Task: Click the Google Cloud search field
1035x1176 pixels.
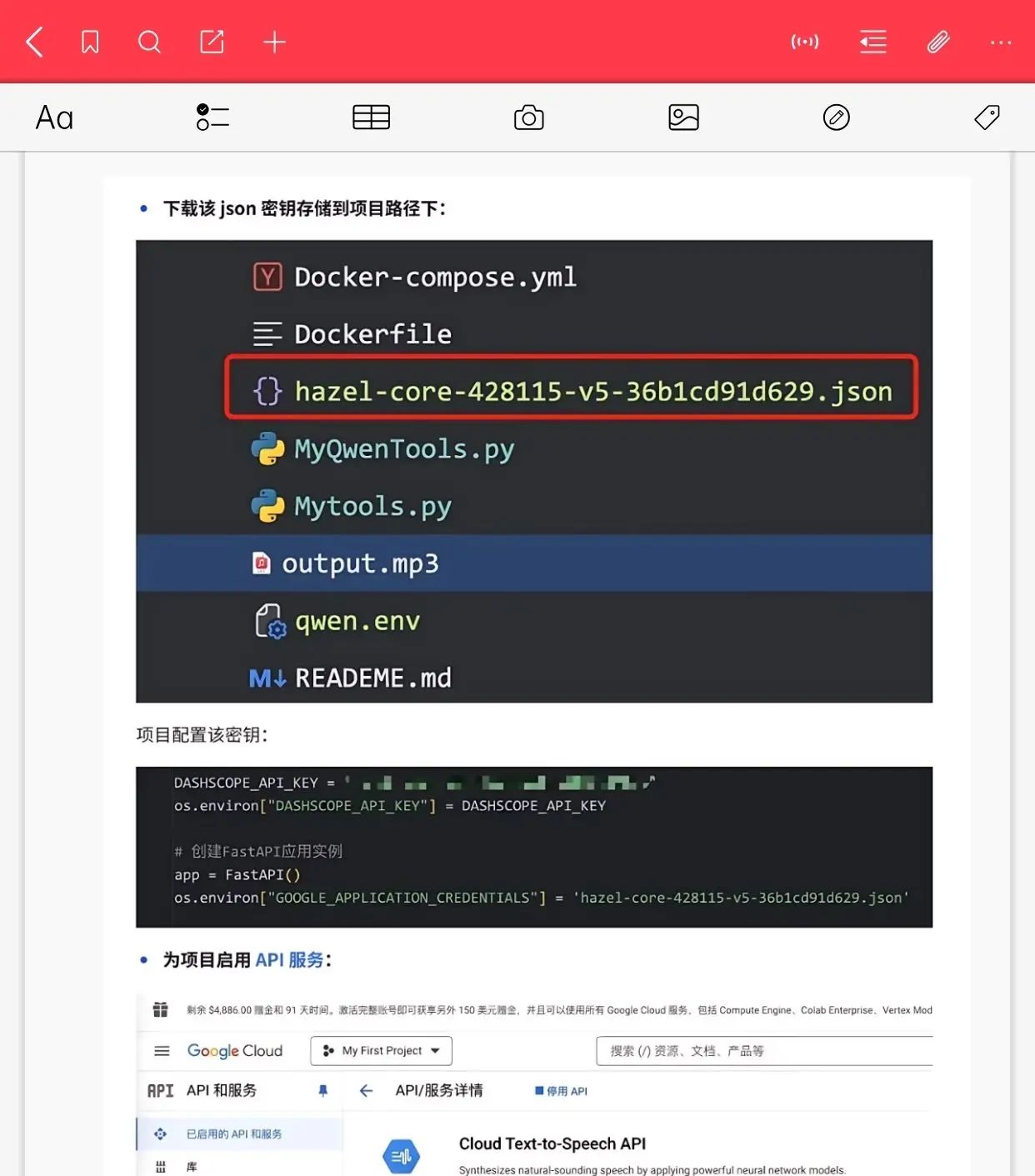Action: click(763, 1051)
